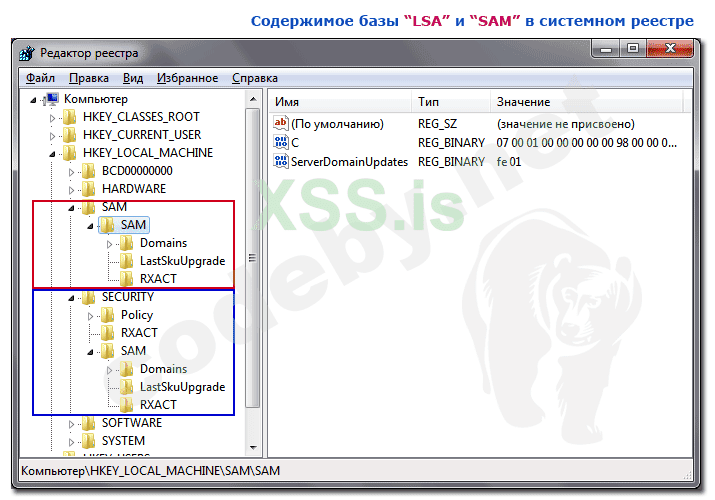715x500 pixels.
Task: Click REG_BINARY in the C row
Action: click(x=451, y=143)
